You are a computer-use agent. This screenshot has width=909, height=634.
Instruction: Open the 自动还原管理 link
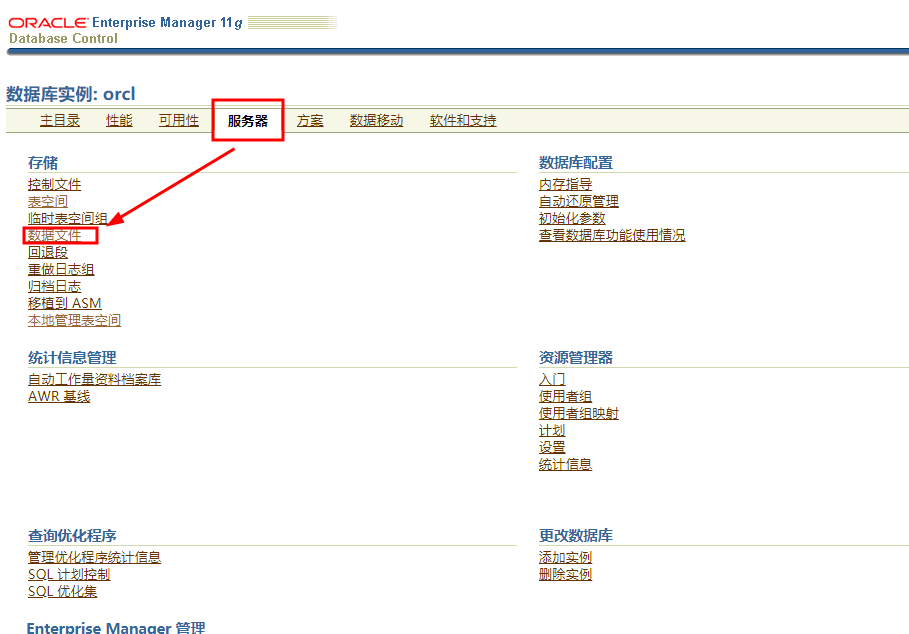pos(579,202)
